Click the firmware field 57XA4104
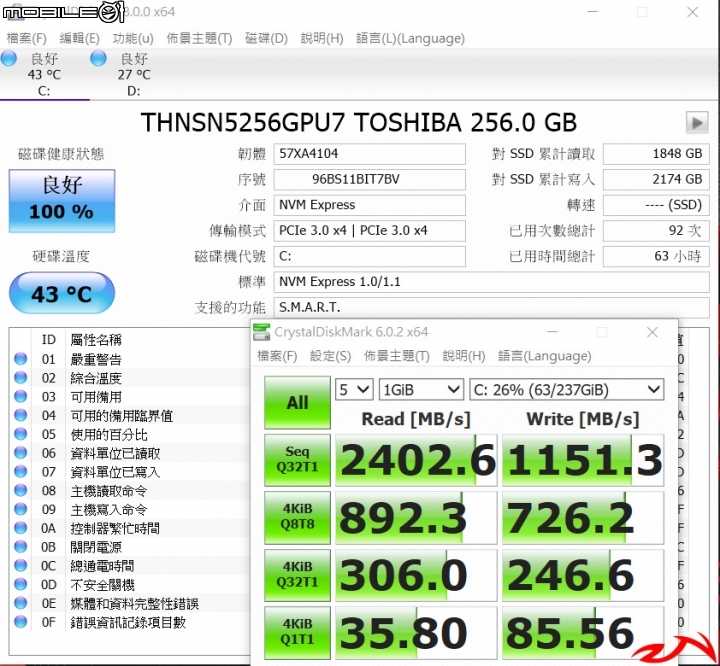This screenshot has width=720, height=666. (370, 154)
